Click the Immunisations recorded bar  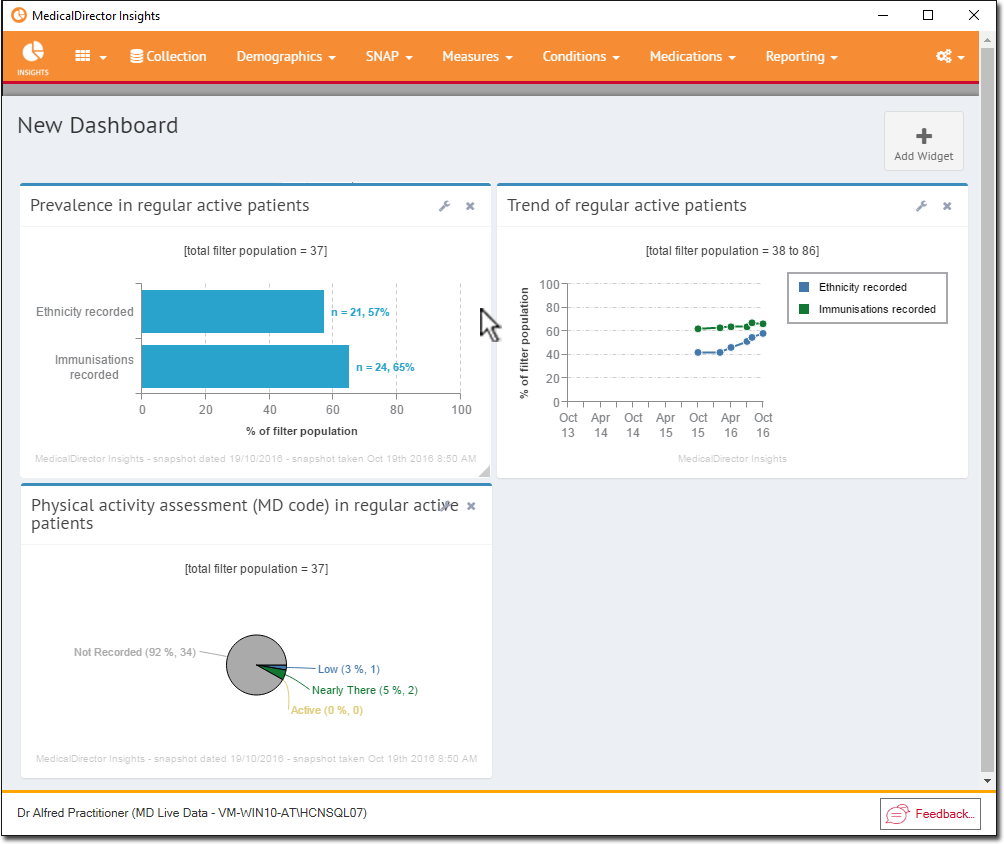245,367
